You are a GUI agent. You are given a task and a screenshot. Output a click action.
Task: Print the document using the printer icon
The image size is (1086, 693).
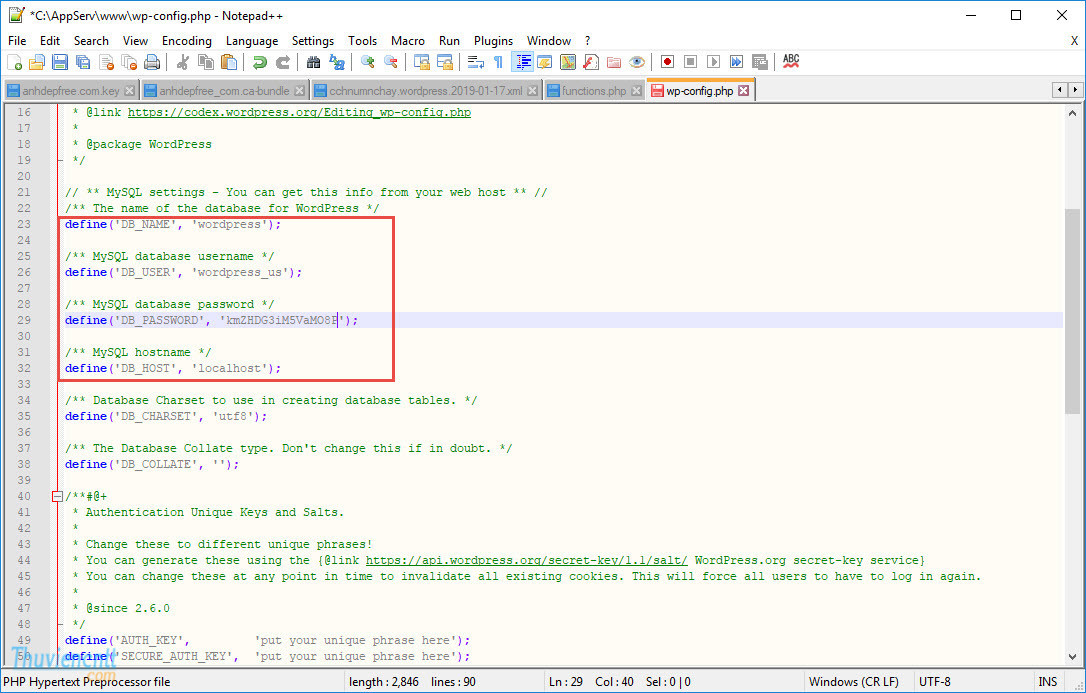(152, 62)
